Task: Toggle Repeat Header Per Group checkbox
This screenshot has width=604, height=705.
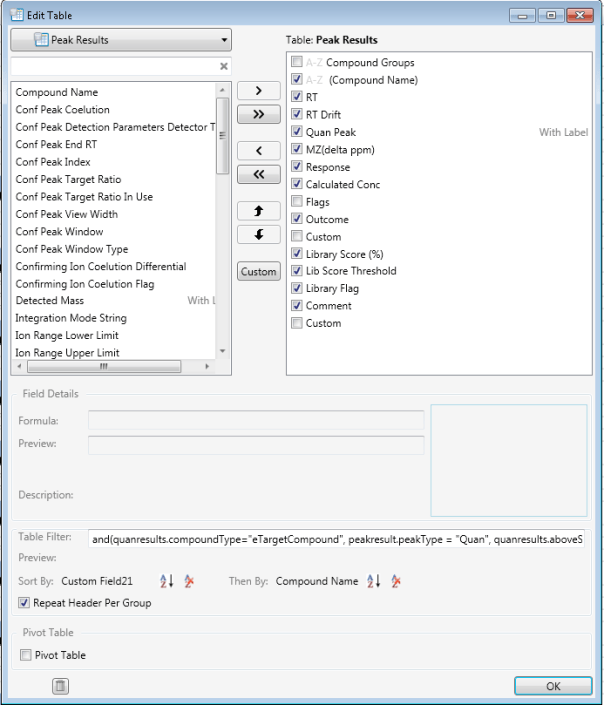Action: tap(24, 602)
